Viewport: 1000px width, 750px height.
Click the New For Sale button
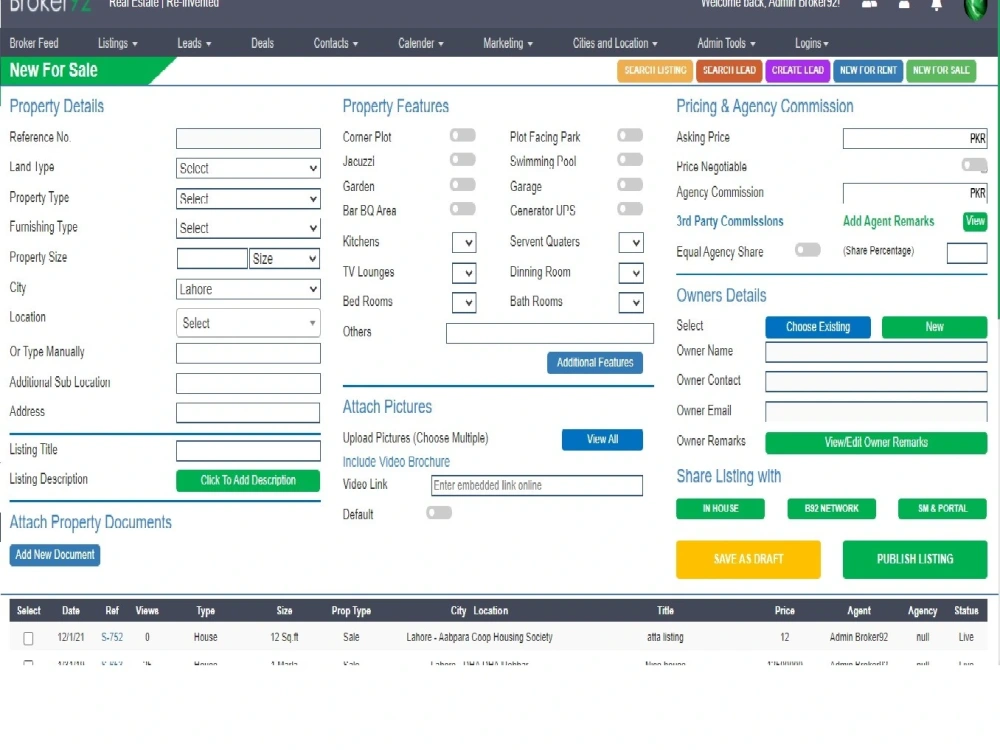click(941, 71)
